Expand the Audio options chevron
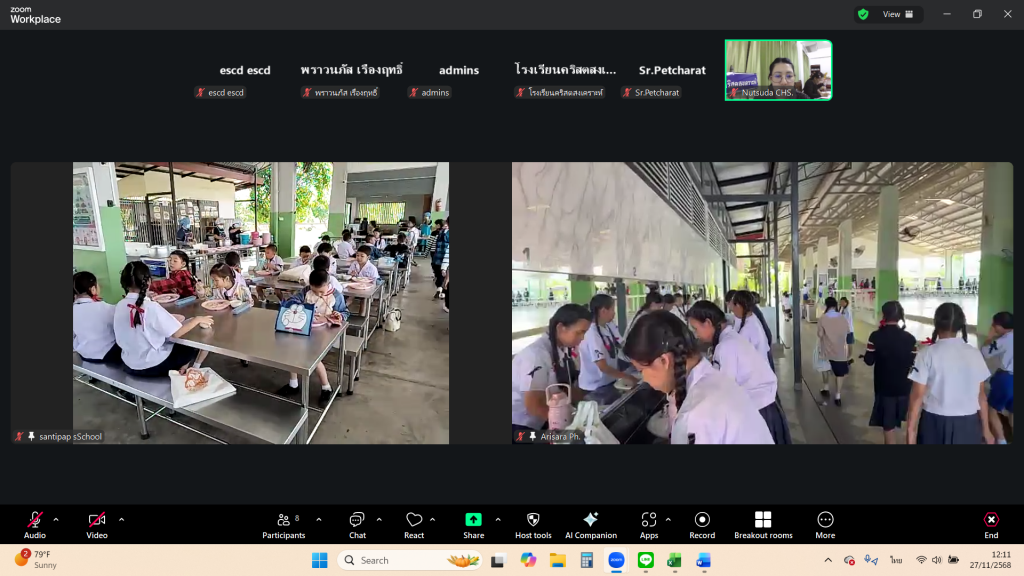This screenshot has width=1024, height=576. pyautogui.click(x=56, y=520)
